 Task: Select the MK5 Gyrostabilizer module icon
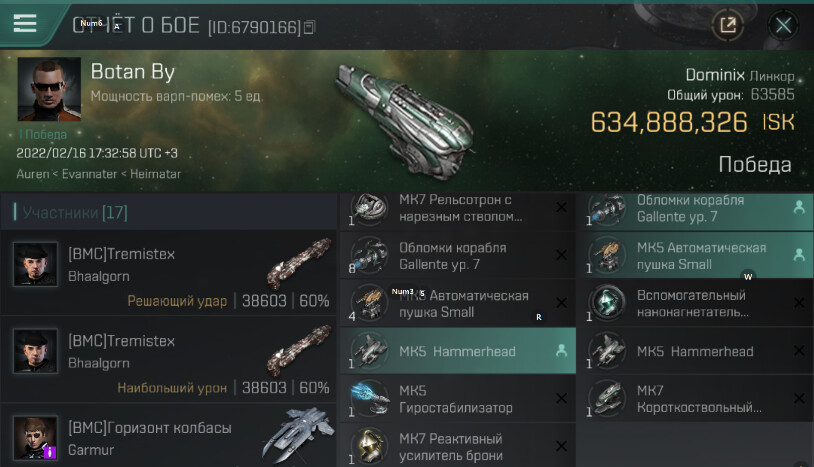point(369,398)
